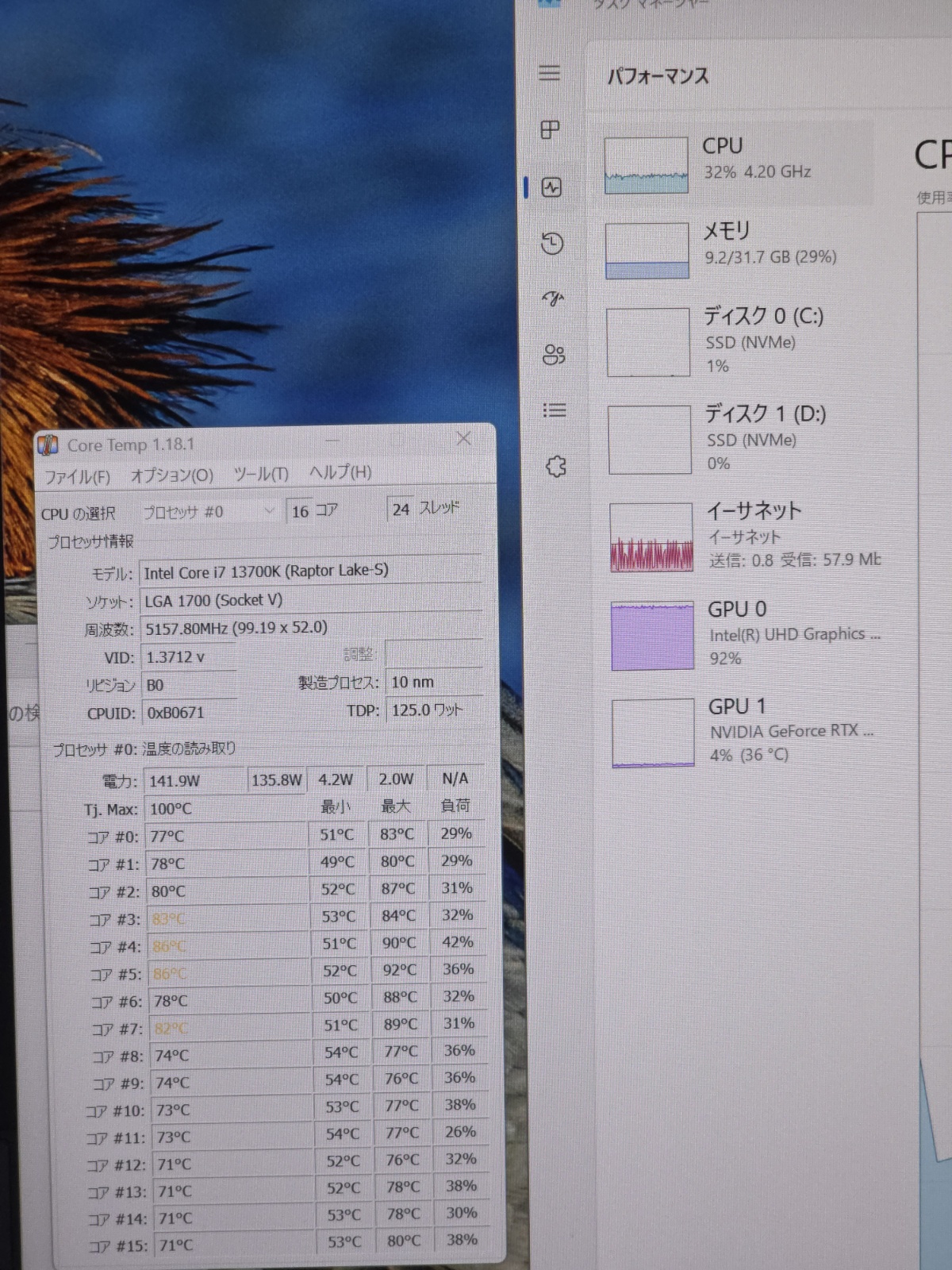Image resolution: width=952 pixels, height=1270 pixels.
Task: Open the Details list icon in sidebar
Action: (555, 410)
